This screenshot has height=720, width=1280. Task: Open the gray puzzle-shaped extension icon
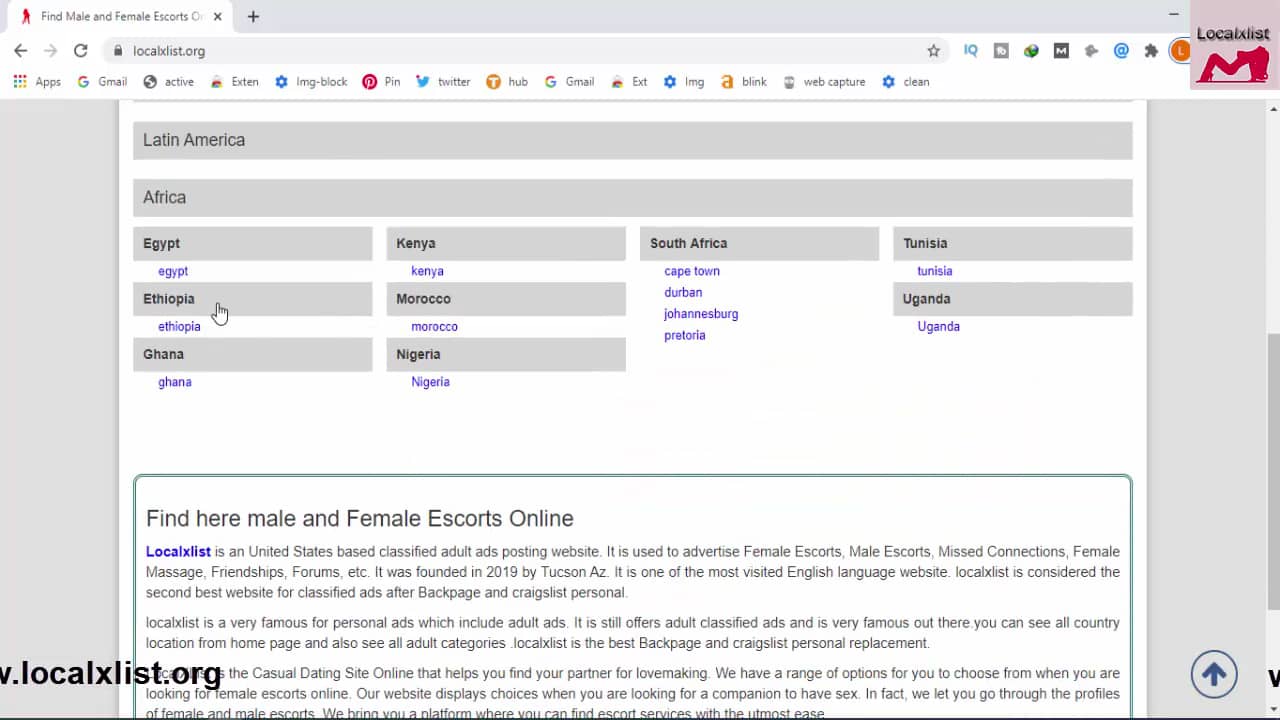click(x=1091, y=51)
